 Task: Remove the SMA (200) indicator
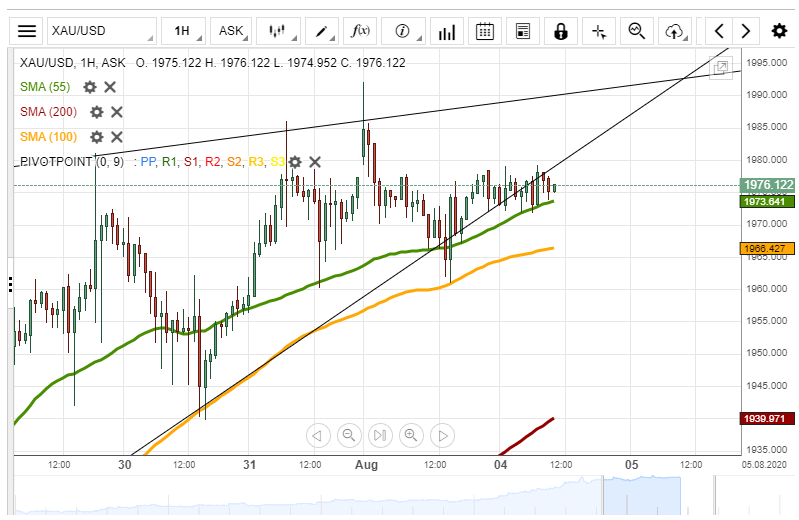[117, 112]
